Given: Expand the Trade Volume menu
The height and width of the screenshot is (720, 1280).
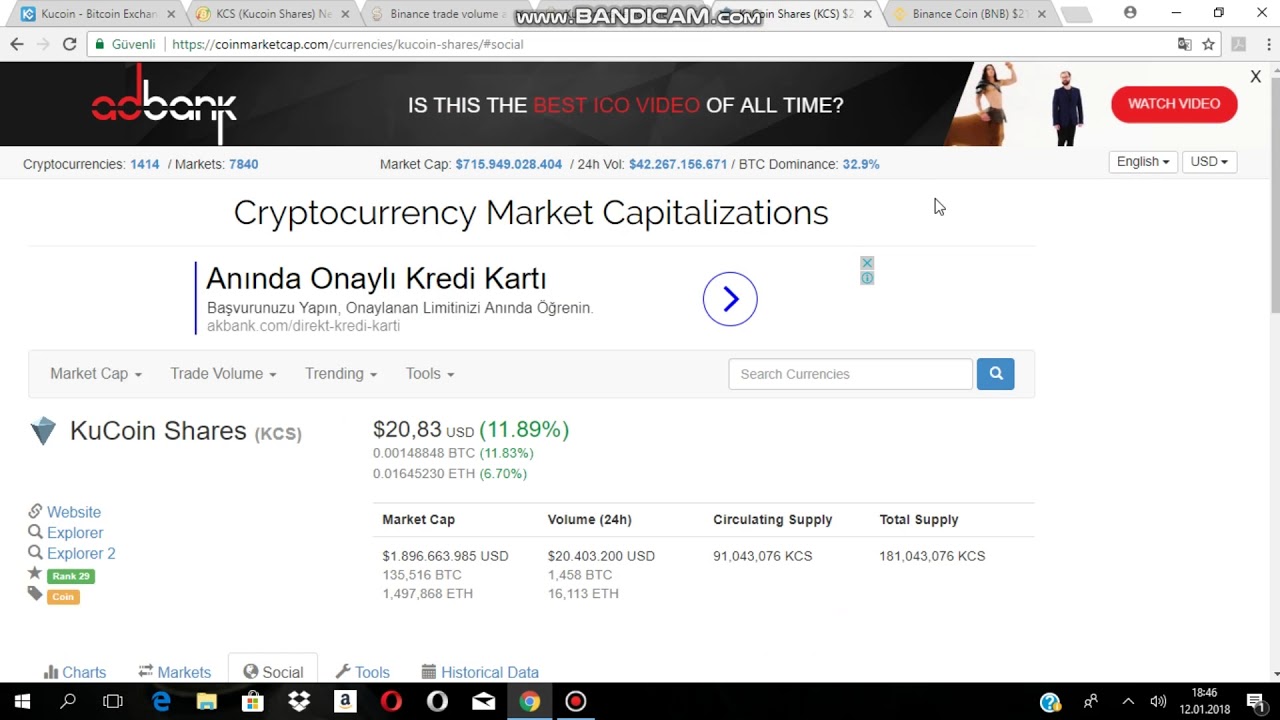Looking at the screenshot, I should tap(223, 373).
